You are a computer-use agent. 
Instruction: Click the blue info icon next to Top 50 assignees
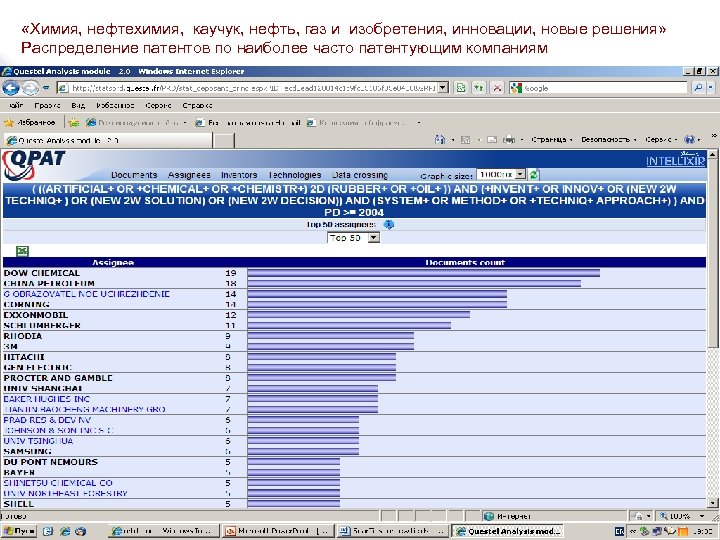[388, 225]
